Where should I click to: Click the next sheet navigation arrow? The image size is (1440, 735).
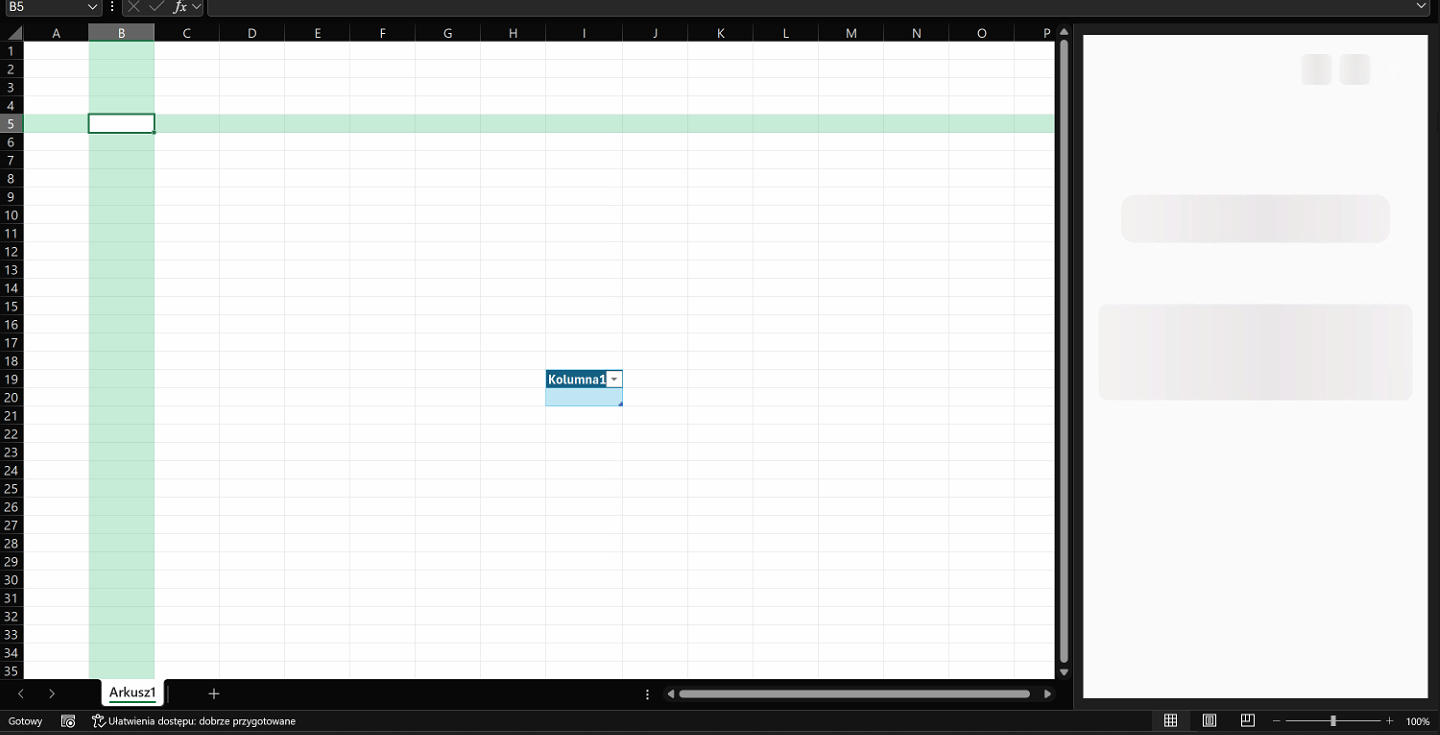tap(52, 693)
